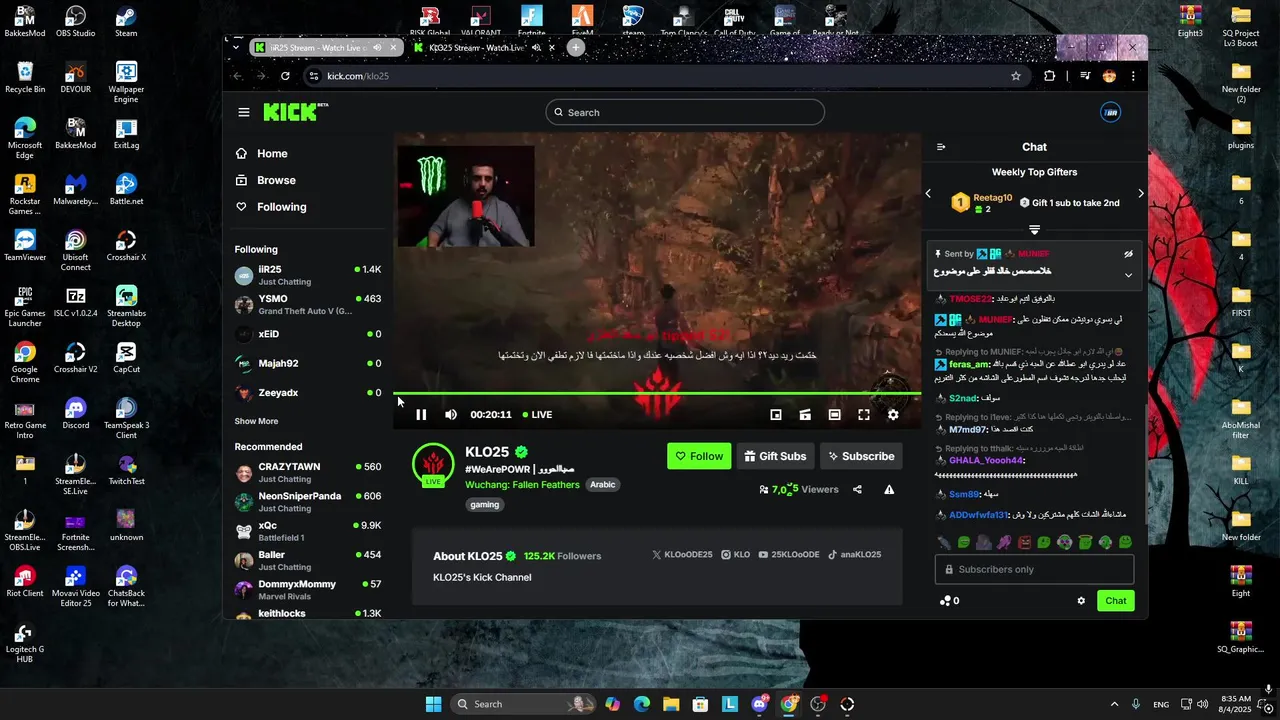Viewport: 1280px width, 720px height.
Task: Enter fullscreen video mode
Action: pos(864,414)
